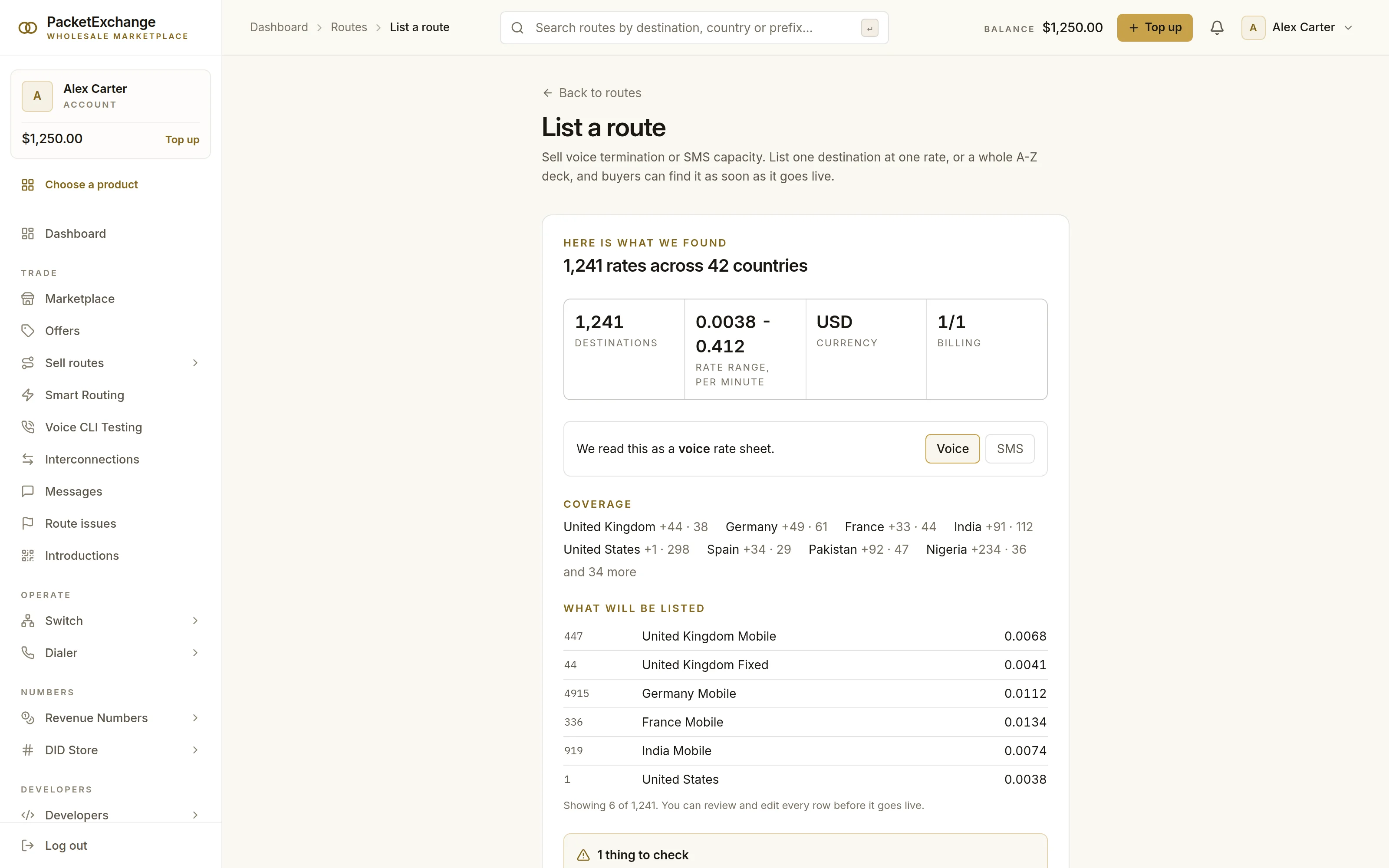The width and height of the screenshot is (1389, 868).
Task: Click the Developers code icon
Action: point(27,815)
